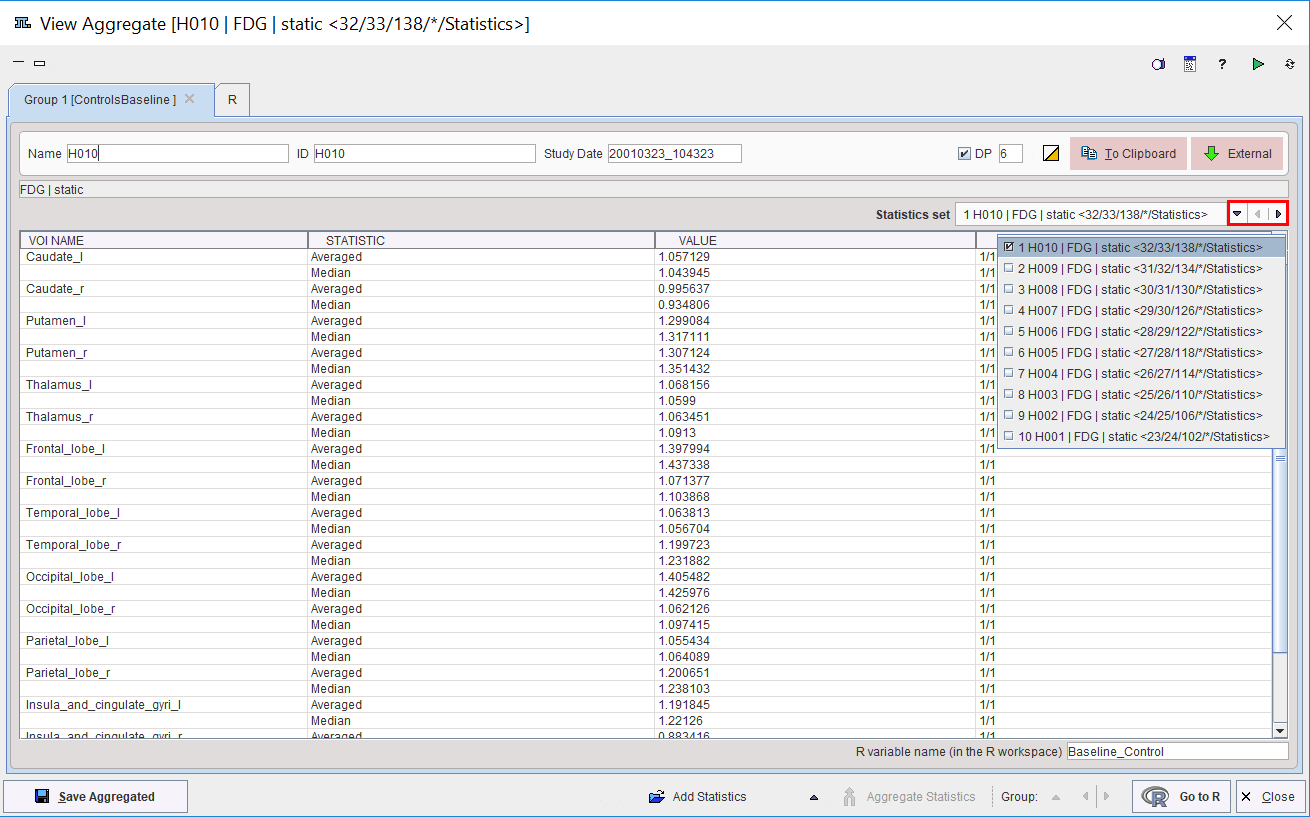Click the Name input field with H010

(x=177, y=153)
